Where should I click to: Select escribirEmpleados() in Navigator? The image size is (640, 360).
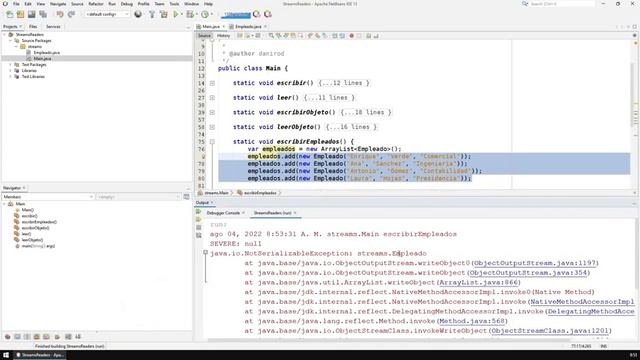[x=39, y=222]
